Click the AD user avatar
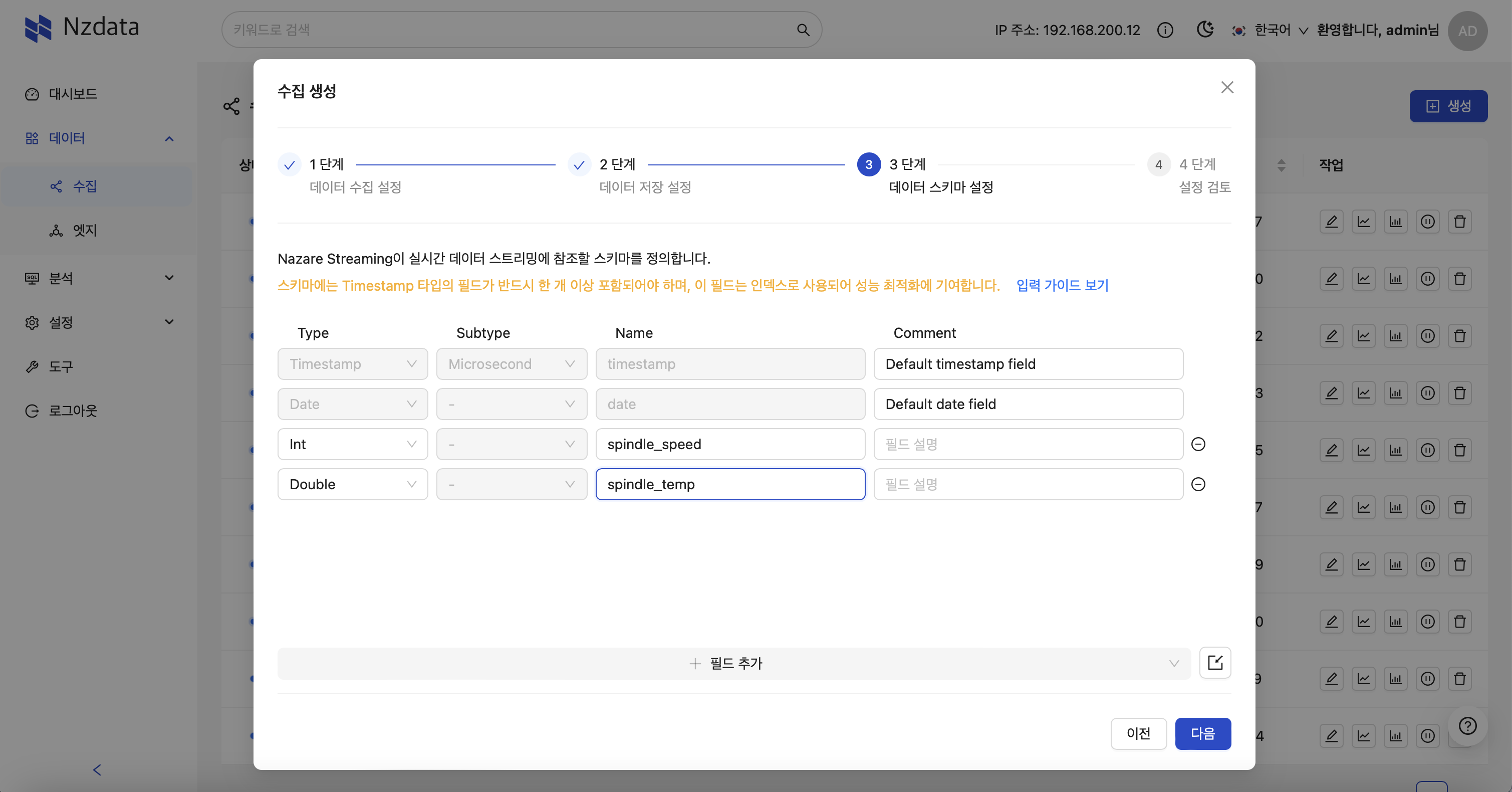The image size is (1512, 792). (x=1467, y=31)
